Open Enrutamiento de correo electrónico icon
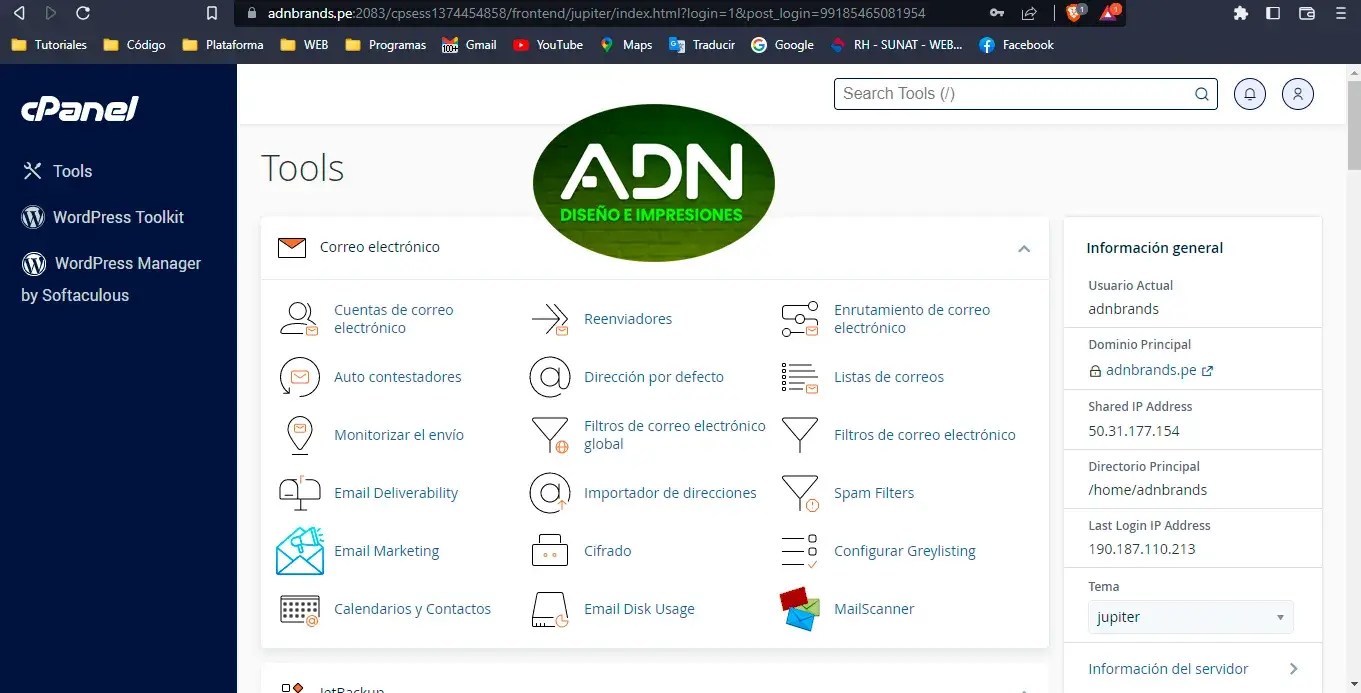1361x693 pixels. pyautogui.click(x=800, y=319)
